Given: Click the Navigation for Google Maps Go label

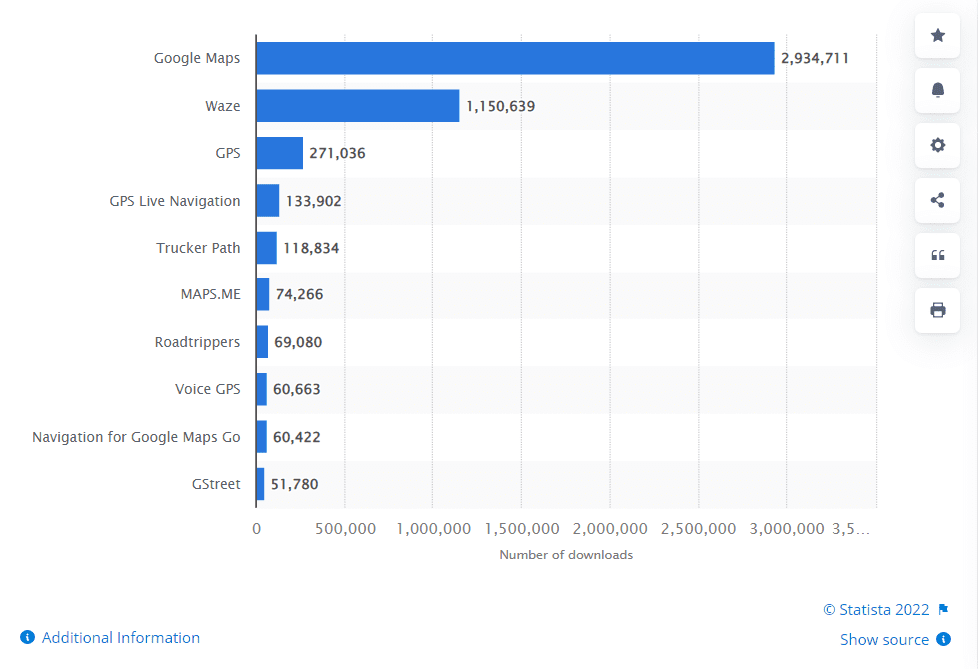Looking at the screenshot, I should click(x=136, y=437).
